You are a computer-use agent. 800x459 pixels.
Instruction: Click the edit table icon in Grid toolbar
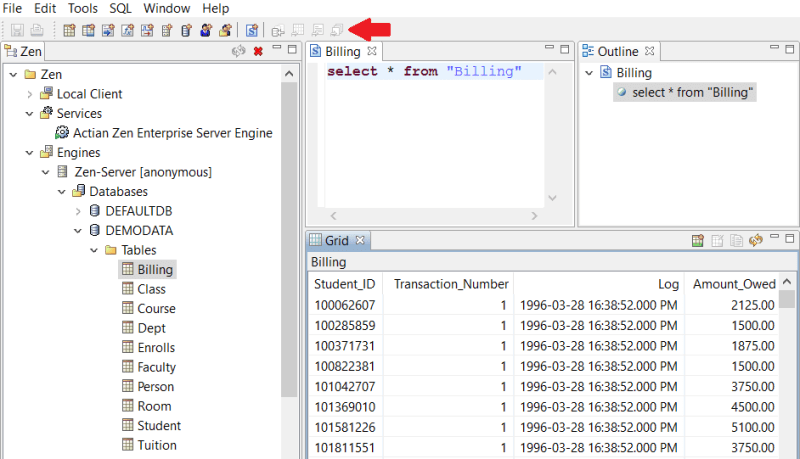click(717, 240)
